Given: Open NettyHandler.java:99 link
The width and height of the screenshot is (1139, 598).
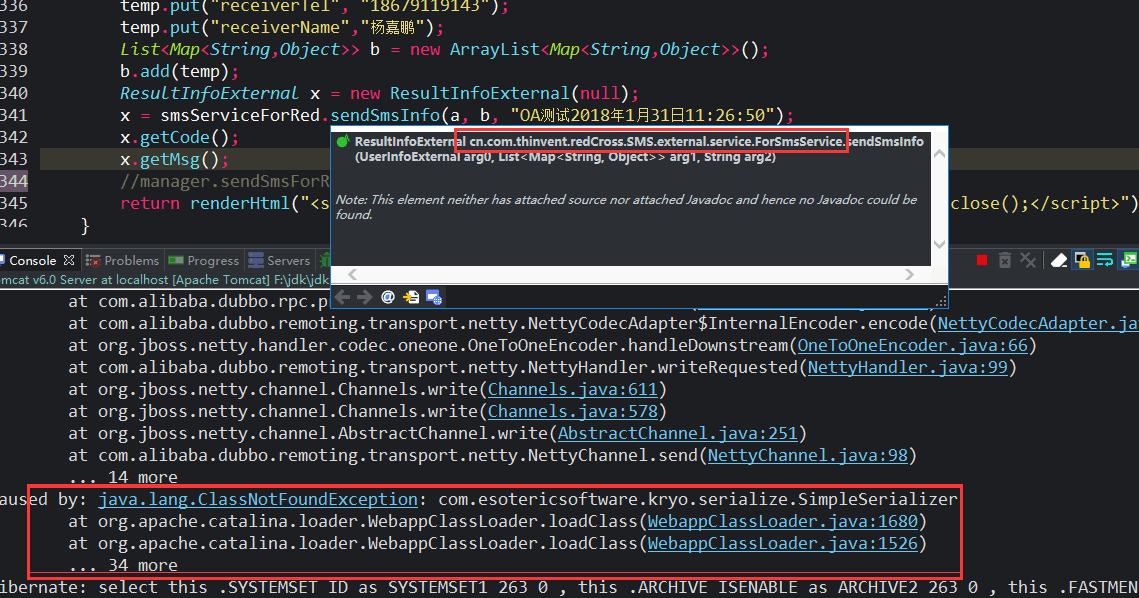Looking at the screenshot, I should pyautogui.click(x=907, y=367).
